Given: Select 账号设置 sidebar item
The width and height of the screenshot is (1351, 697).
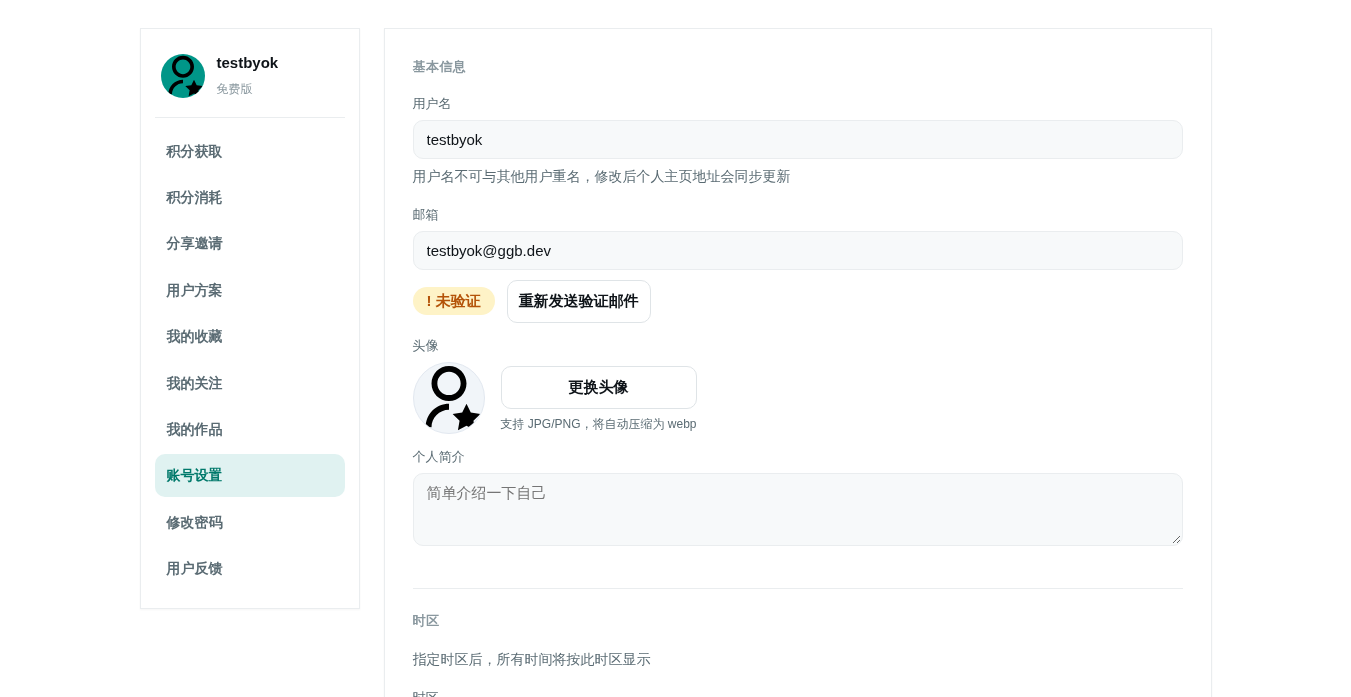Looking at the screenshot, I should pos(250,476).
